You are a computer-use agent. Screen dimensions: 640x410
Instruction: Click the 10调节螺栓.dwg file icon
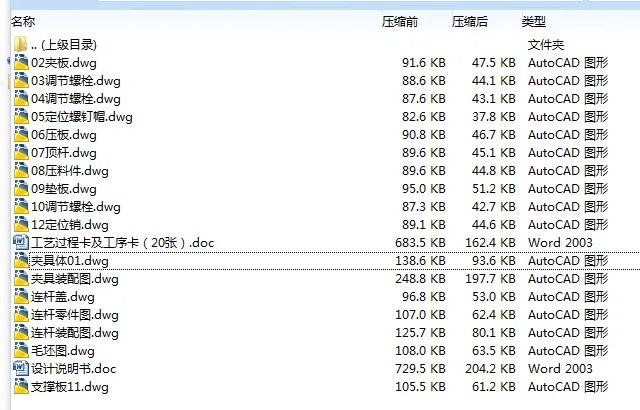coord(21,206)
